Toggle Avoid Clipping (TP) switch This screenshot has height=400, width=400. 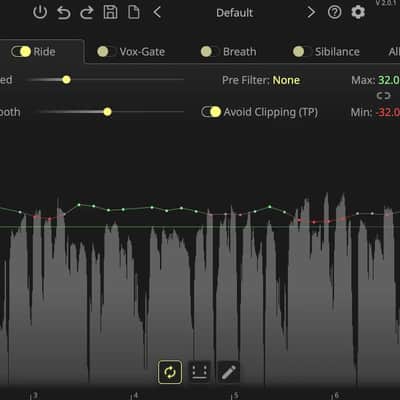[211, 112]
